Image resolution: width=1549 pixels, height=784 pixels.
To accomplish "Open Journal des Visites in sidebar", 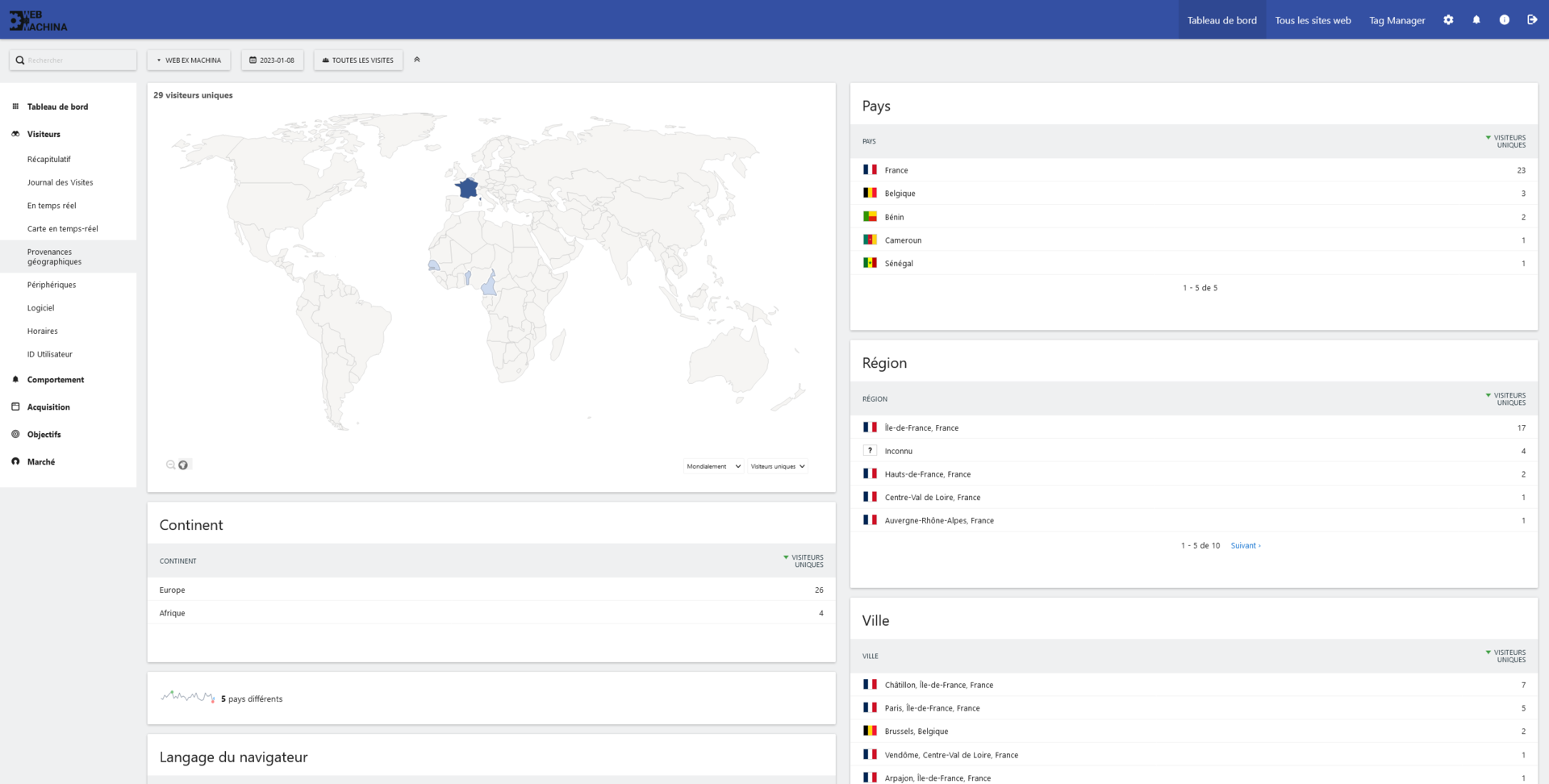I will point(61,182).
